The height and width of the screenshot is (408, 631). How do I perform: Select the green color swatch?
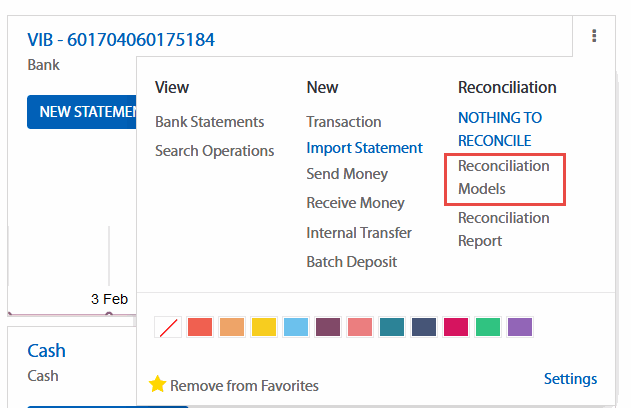488,327
